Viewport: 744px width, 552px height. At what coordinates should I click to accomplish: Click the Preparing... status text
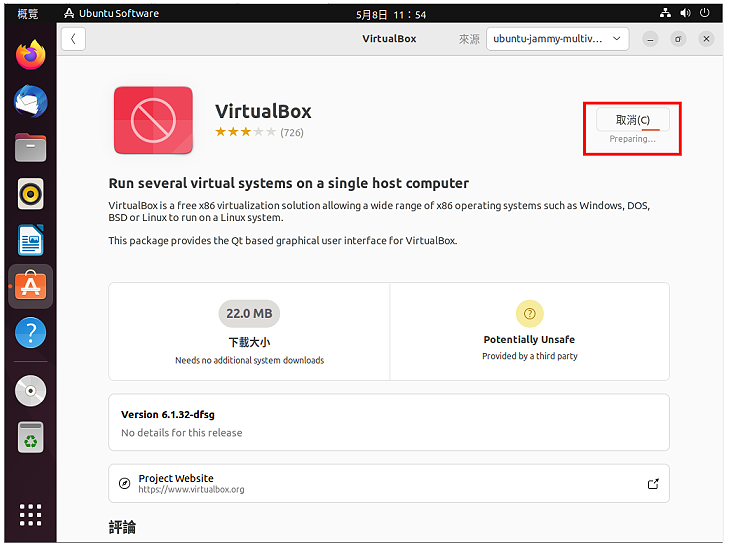point(632,139)
